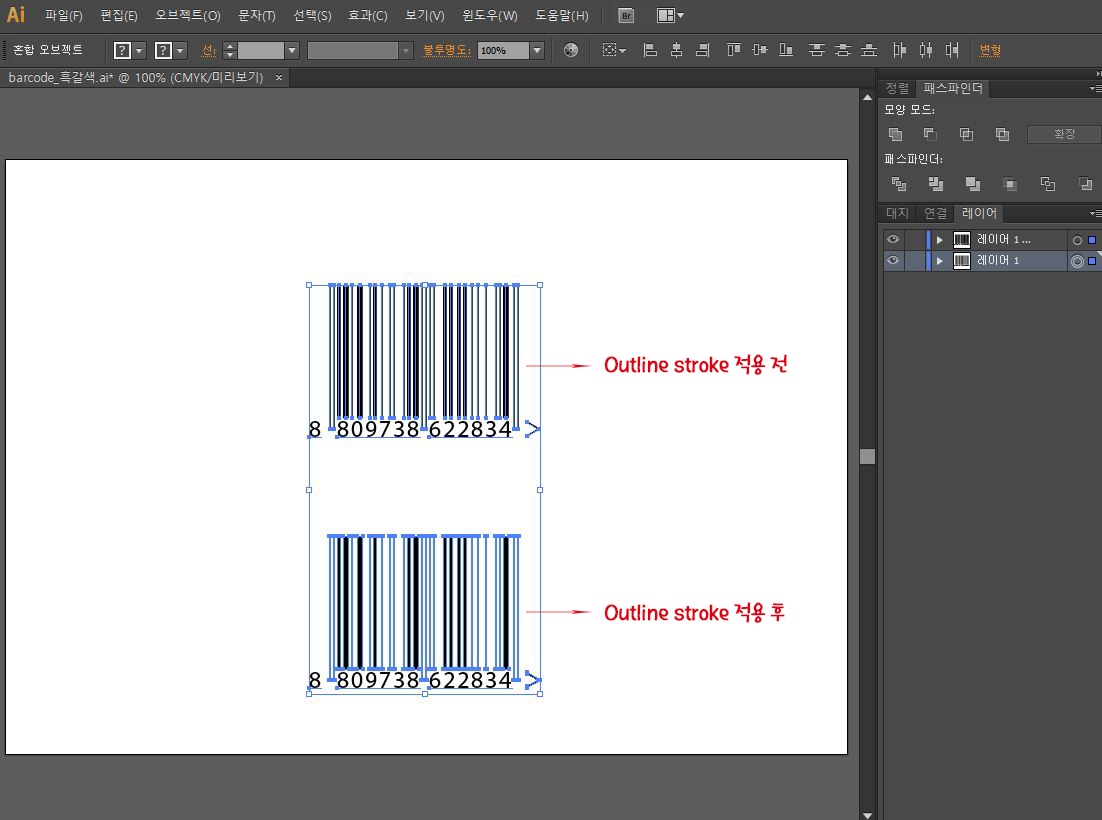Click the Outline pathfinder icon

pos(1048,184)
